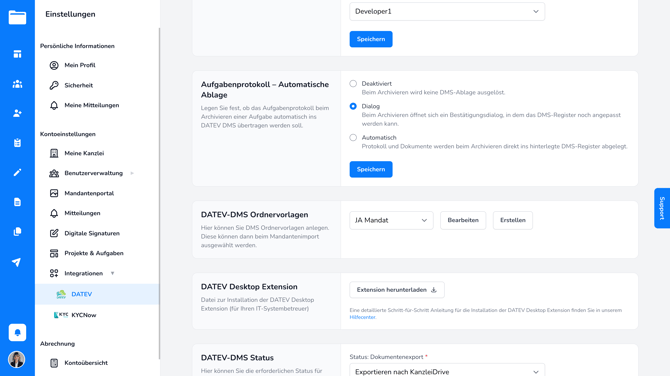Open the dashboard layout icon in blue sidebar
Viewport: 670px width, 376px height.
coord(17,54)
